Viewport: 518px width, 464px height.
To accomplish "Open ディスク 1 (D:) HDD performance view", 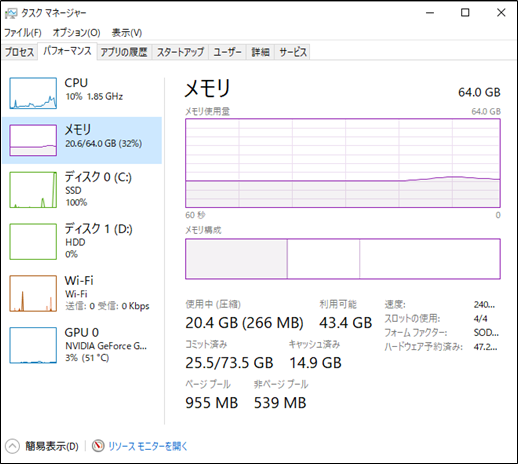I will pos(82,241).
